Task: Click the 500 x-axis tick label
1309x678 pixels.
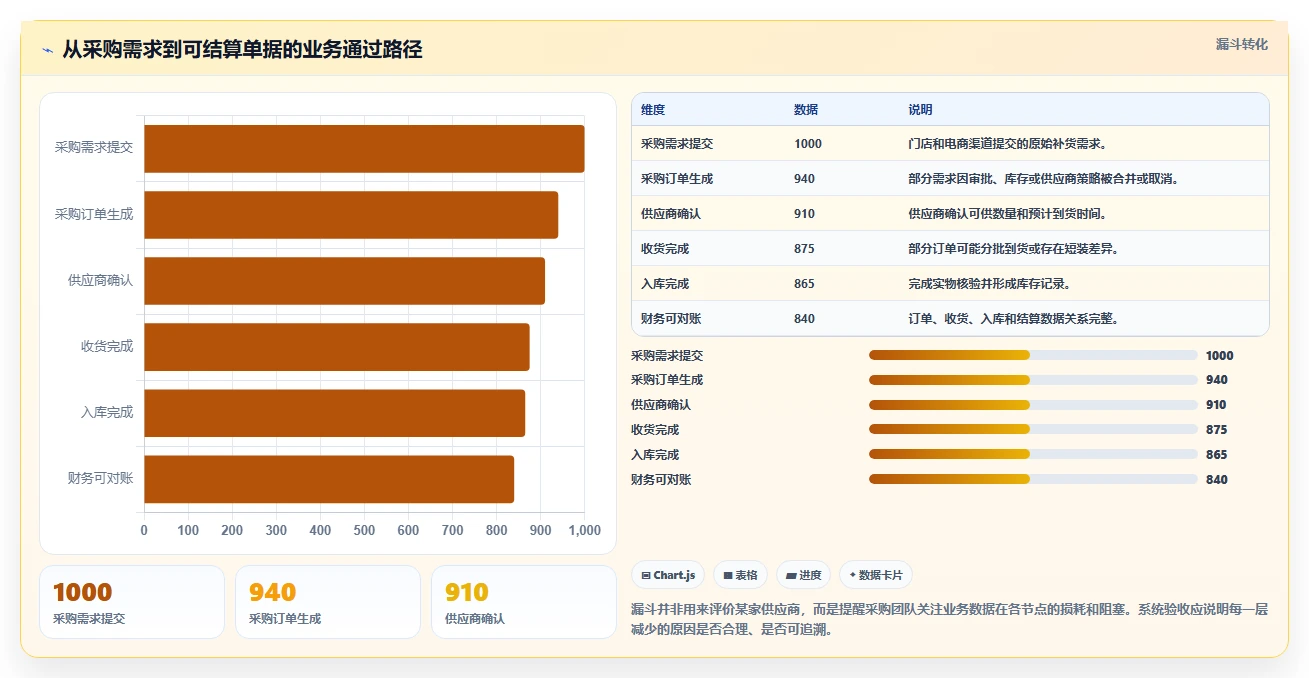Action: [x=364, y=530]
